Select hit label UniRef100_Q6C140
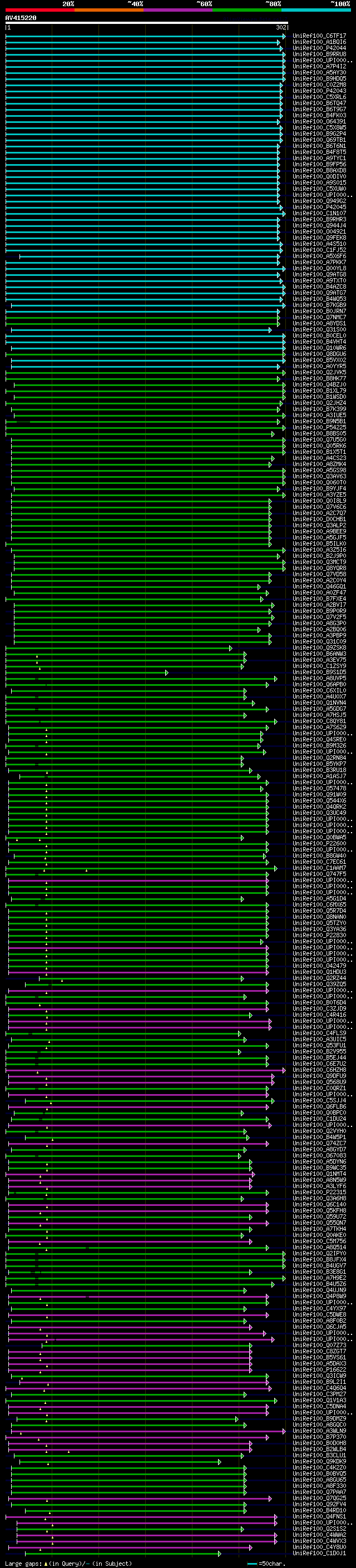The image size is (356, 1568). (x=319, y=1205)
